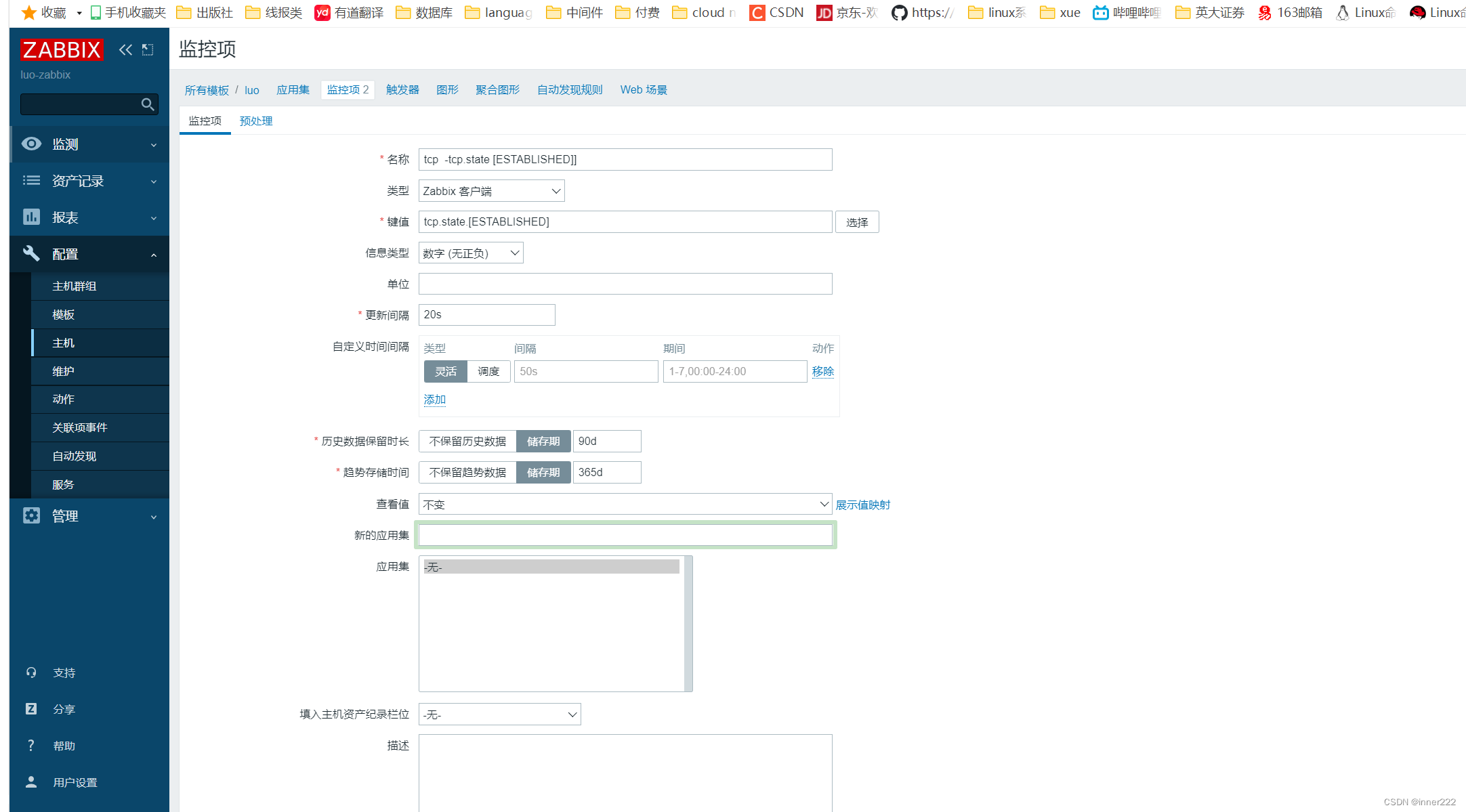Image resolution: width=1466 pixels, height=812 pixels.
Task: Switch to the 监控项 tab
Action: [x=205, y=121]
